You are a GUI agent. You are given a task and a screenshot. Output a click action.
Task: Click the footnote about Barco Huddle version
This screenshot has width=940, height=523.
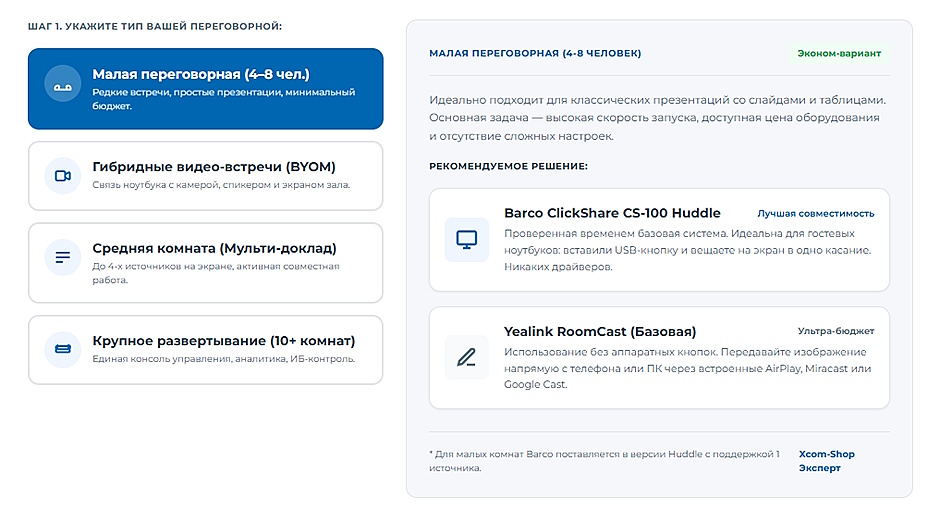click(x=604, y=461)
